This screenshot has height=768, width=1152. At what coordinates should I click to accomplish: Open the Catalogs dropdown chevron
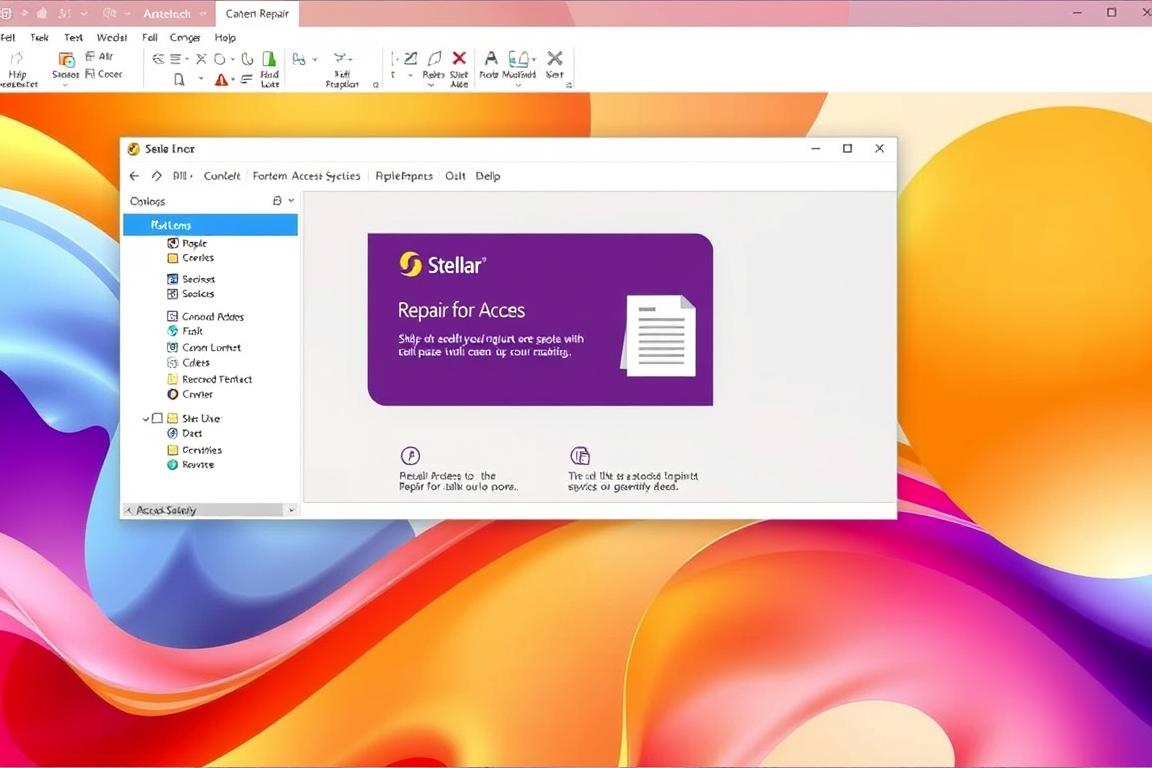[290, 200]
